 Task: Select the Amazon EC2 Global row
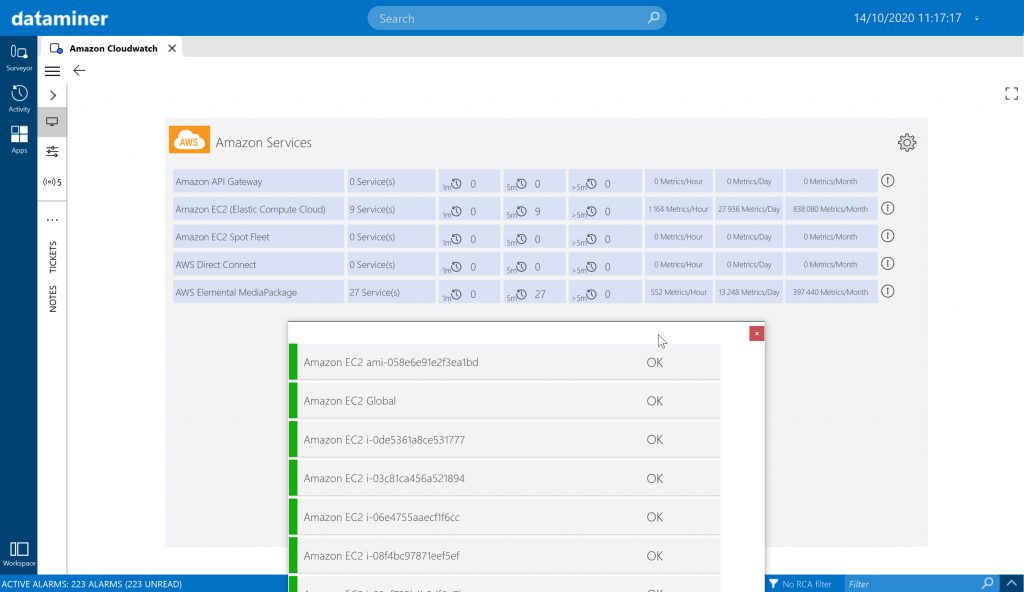tap(505, 401)
